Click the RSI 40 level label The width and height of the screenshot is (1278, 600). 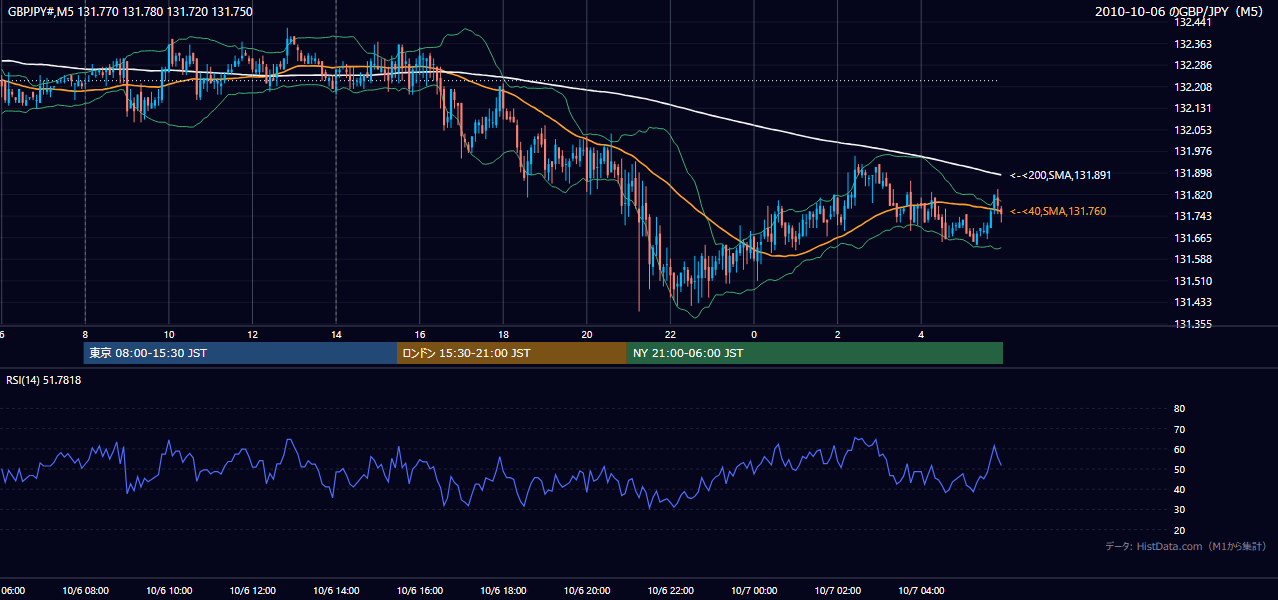pyautogui.click(x=1179, y=489)
